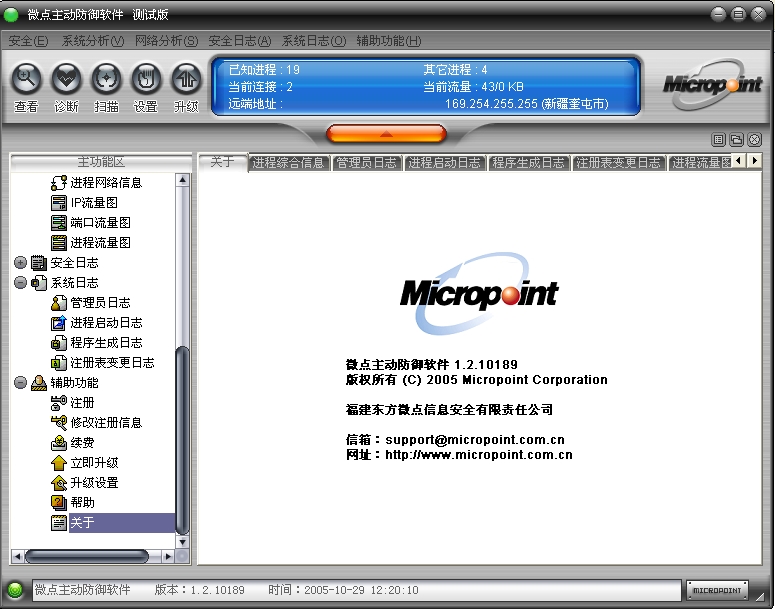The height and width of the screenshot is (609, 775).
Task: Select the 关于 tab
Action: [222, 162]
